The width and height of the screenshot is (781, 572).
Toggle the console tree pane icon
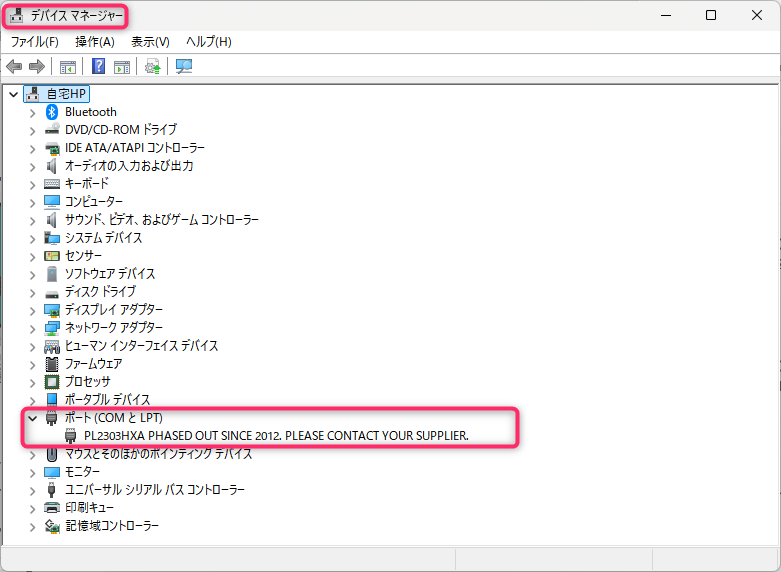[68, 66]
